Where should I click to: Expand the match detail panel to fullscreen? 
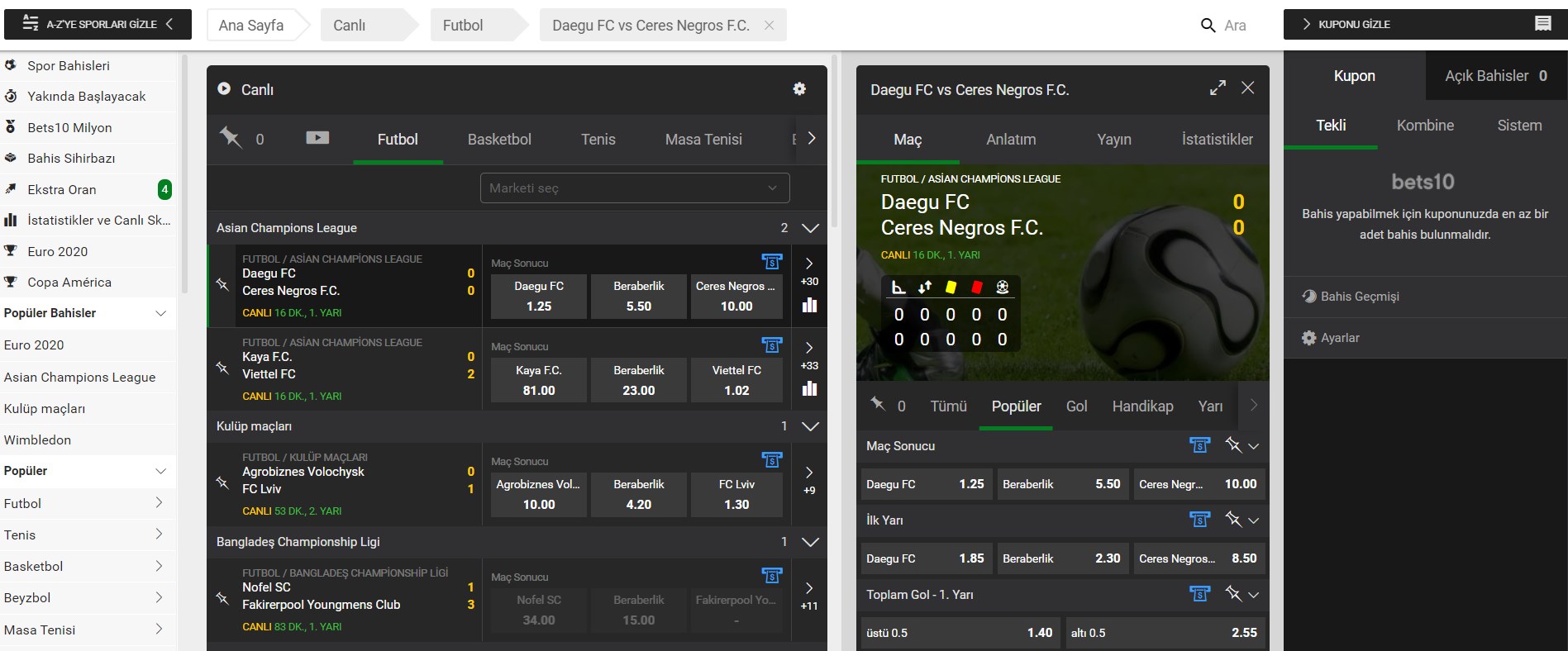pyautogui.click(x=1218, y=88)
